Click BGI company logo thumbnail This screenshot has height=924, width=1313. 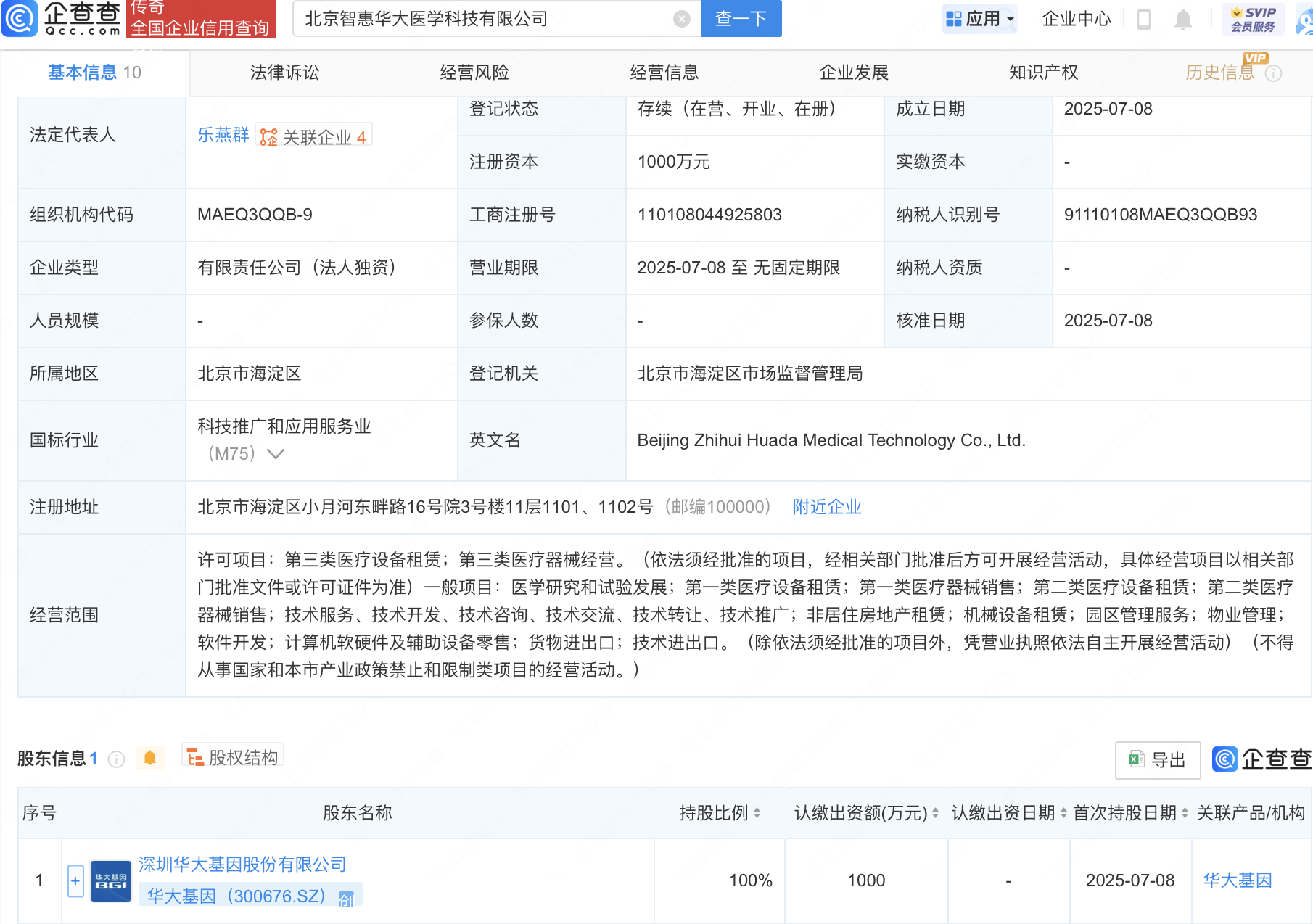pos(111,880)
